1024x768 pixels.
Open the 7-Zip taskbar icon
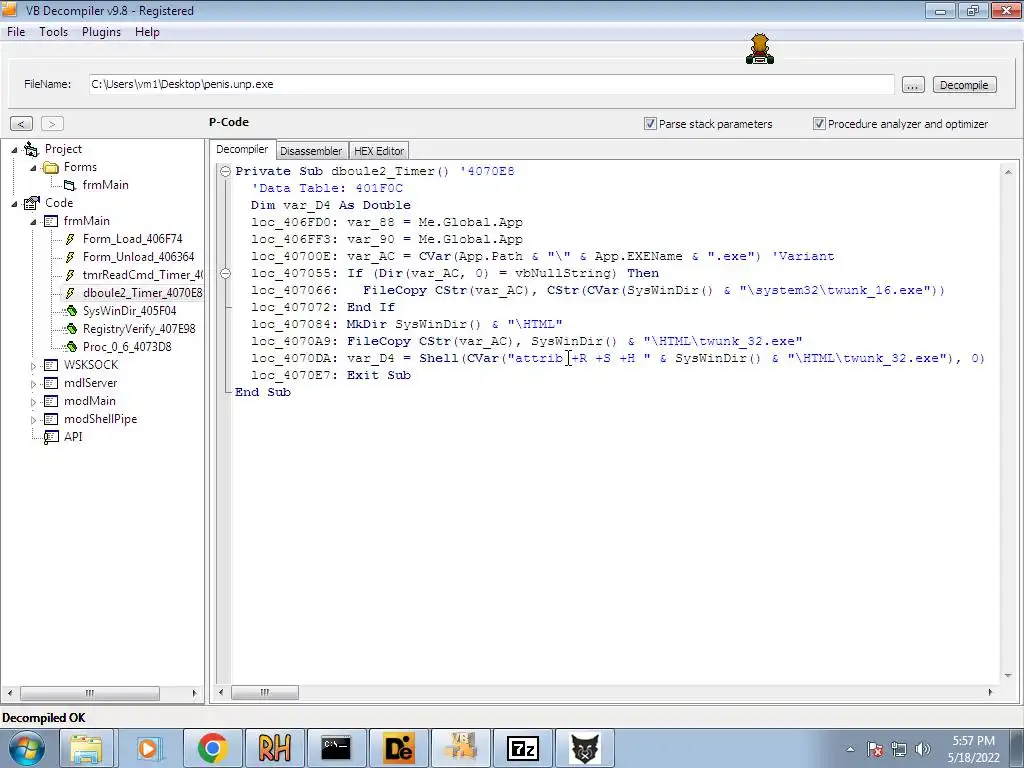[x=522, y=748]
